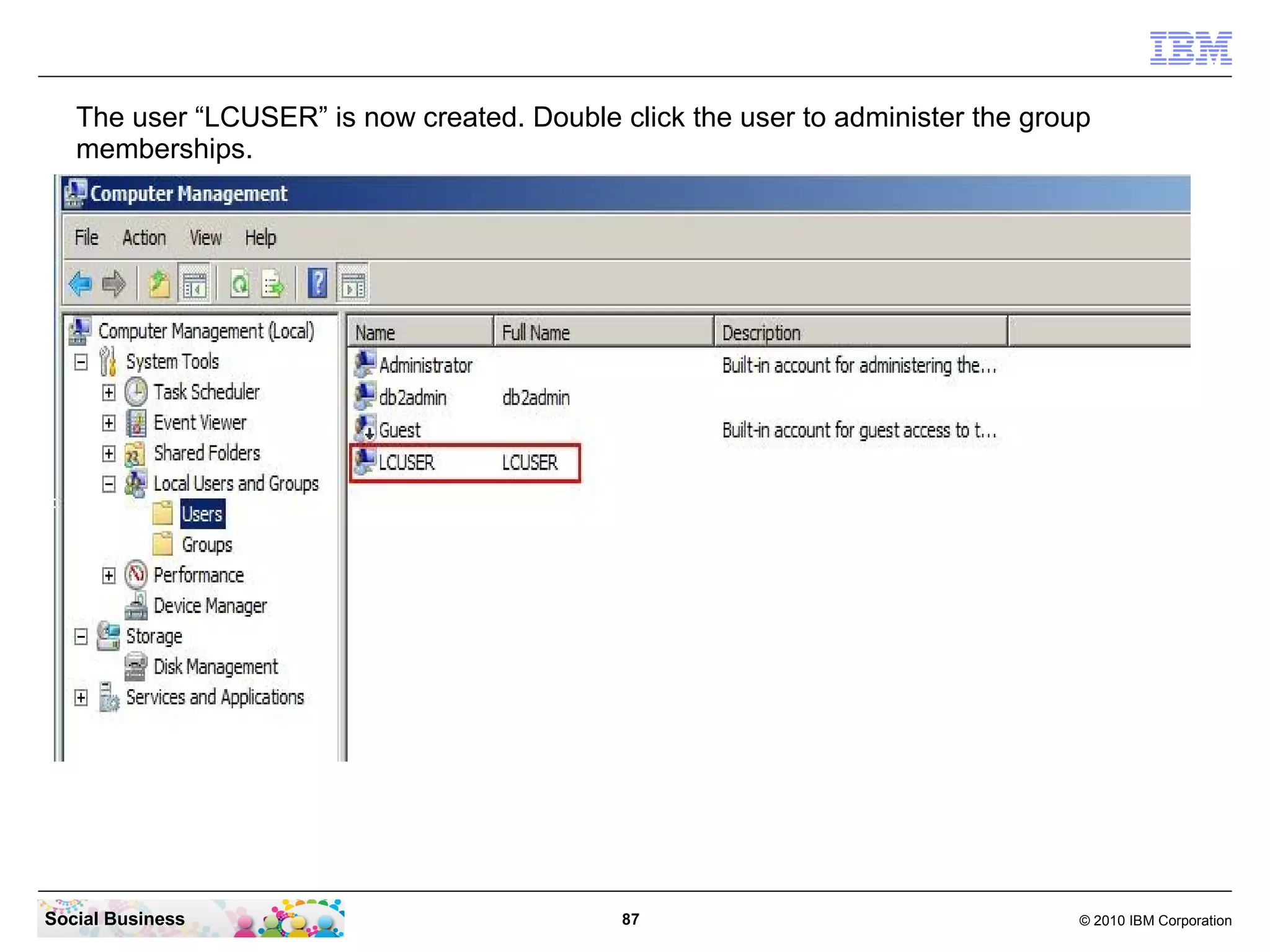This screenshot has height=952, width=1270.
Task: Click the Groups folder icon
Action: pos(162,544)
